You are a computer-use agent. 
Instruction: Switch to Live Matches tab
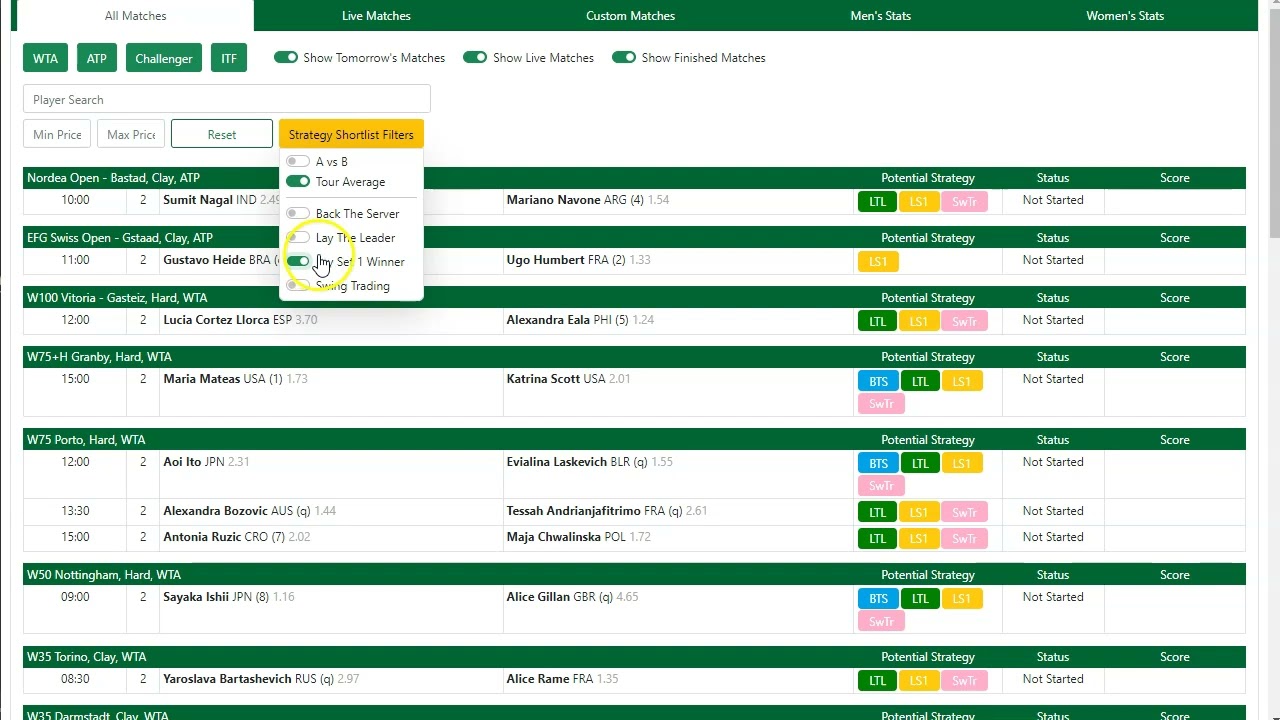coord(376,16)
